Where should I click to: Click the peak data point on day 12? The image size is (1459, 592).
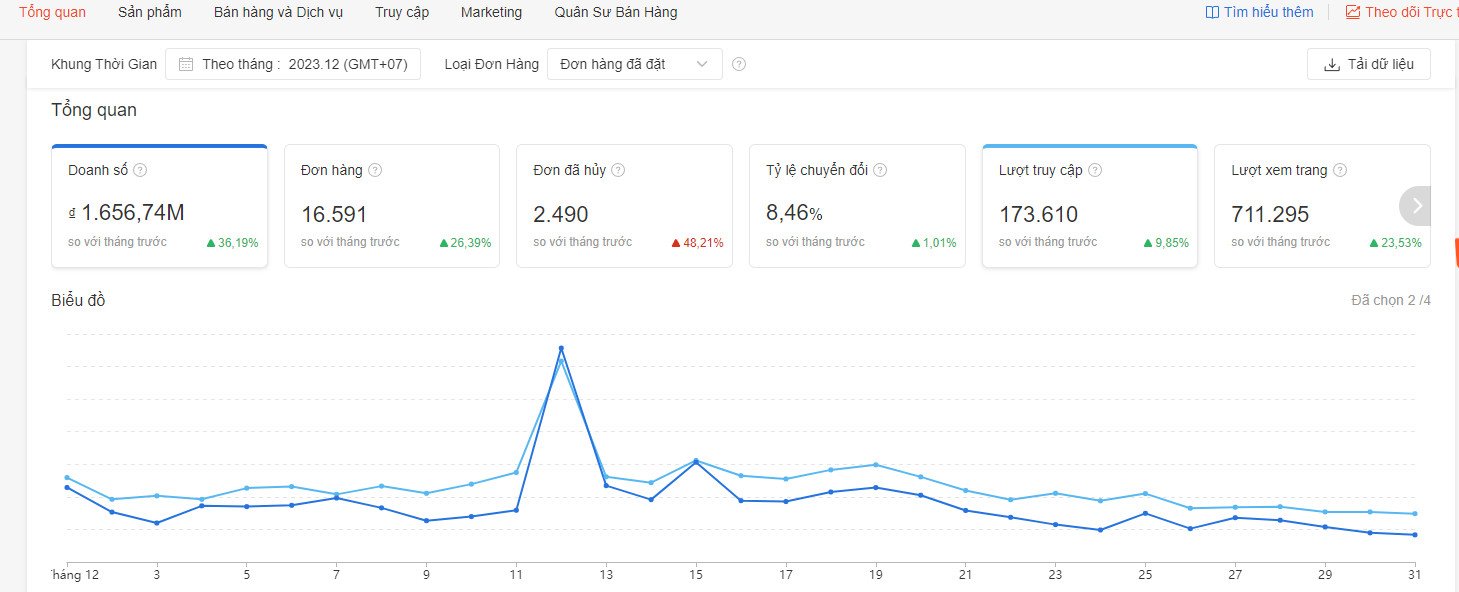click(x=561, y=348)
